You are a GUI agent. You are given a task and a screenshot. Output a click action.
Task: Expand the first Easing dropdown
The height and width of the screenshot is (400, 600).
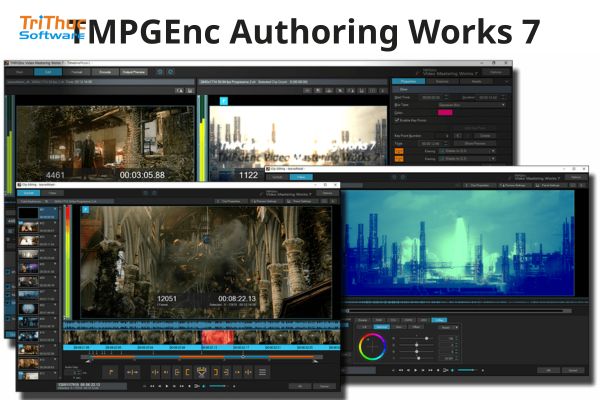(467, 151)
